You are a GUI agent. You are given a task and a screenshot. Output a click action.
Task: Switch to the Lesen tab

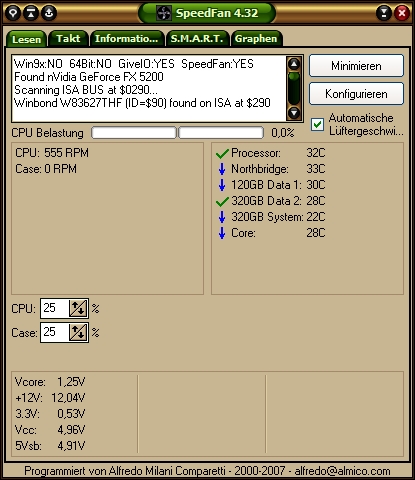click(x=26, y=39)
